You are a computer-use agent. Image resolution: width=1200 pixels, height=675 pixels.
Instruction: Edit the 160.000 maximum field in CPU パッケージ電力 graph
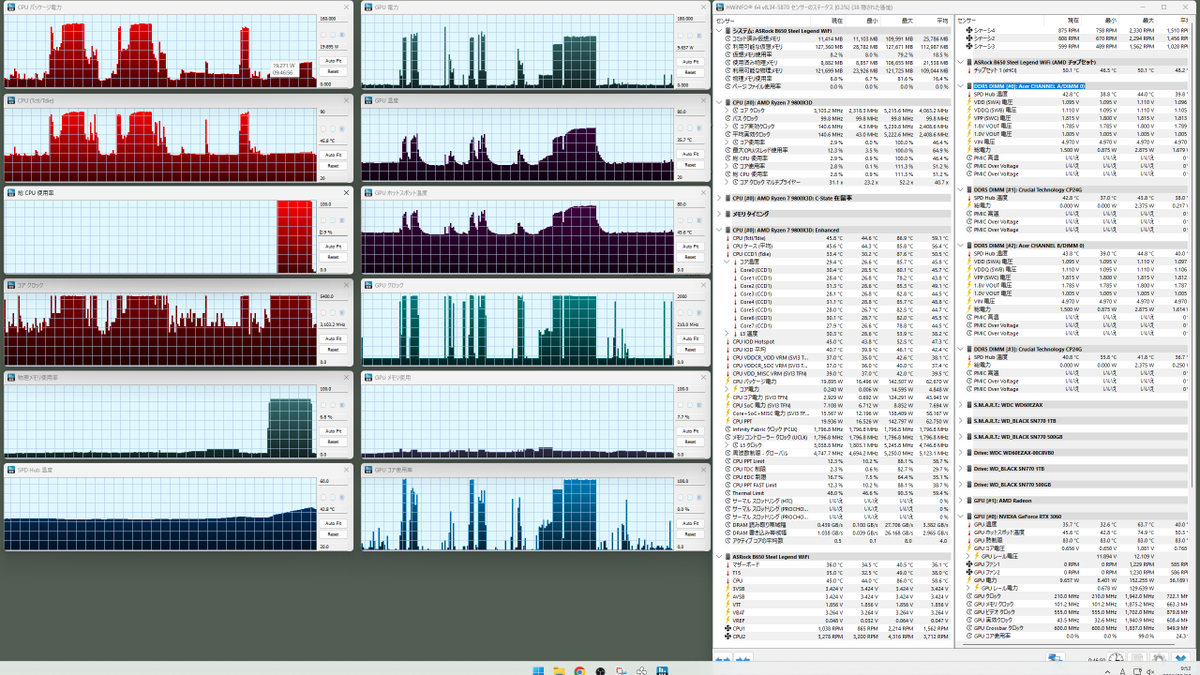pyautogui.click(x=333, y=19)
